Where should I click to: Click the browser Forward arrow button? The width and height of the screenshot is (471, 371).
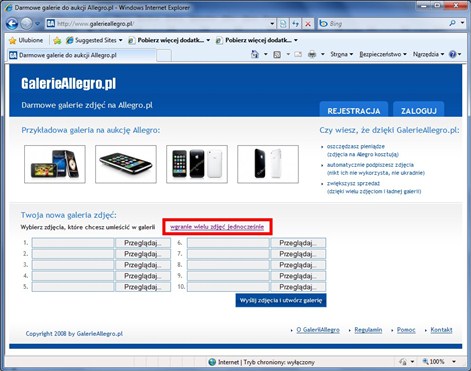[x=27, y=24]
